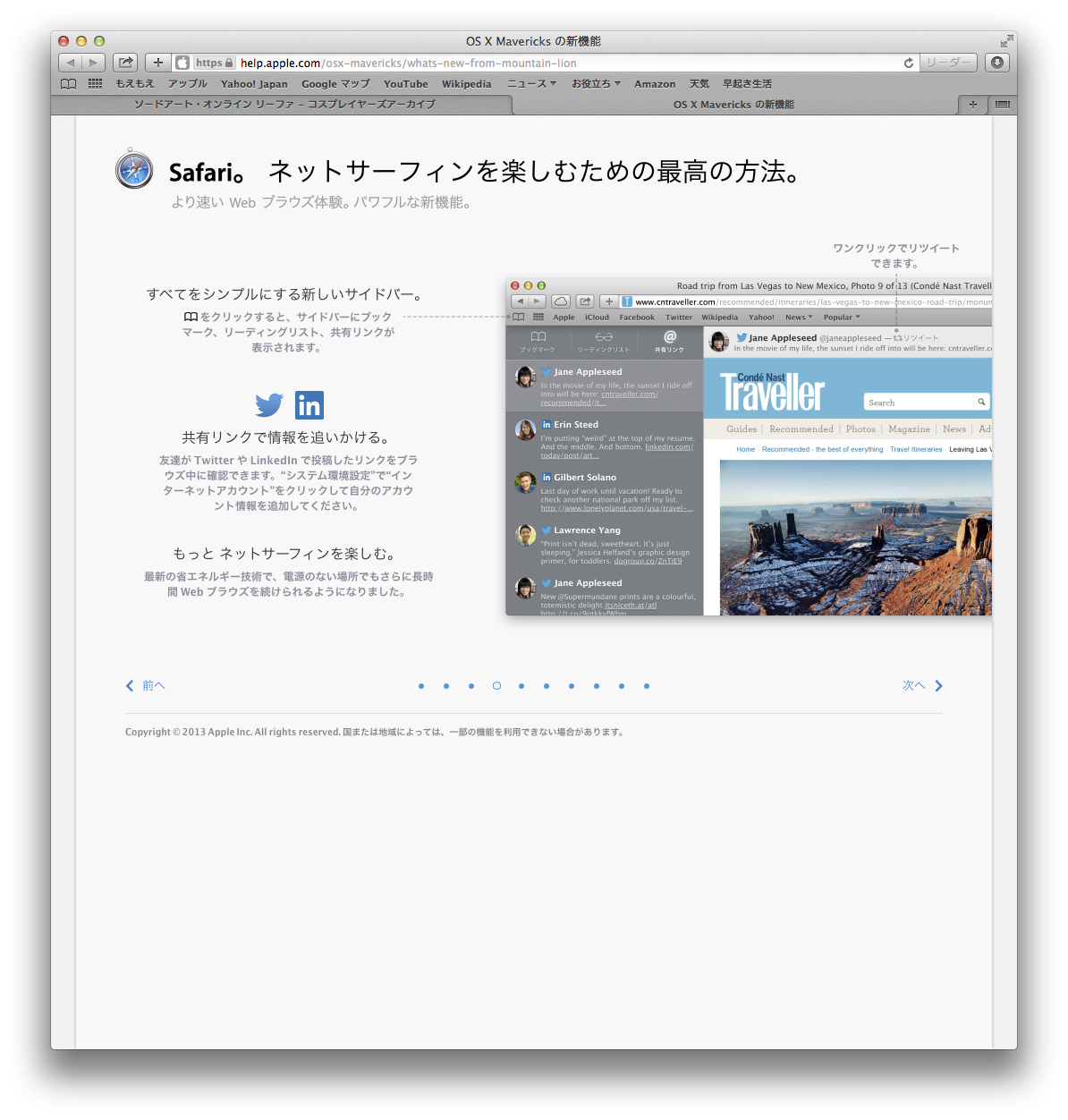The height and width of the screenshot is (1120, 1068).
Task: Open the Top Sites grid icon
Action: 95,83
